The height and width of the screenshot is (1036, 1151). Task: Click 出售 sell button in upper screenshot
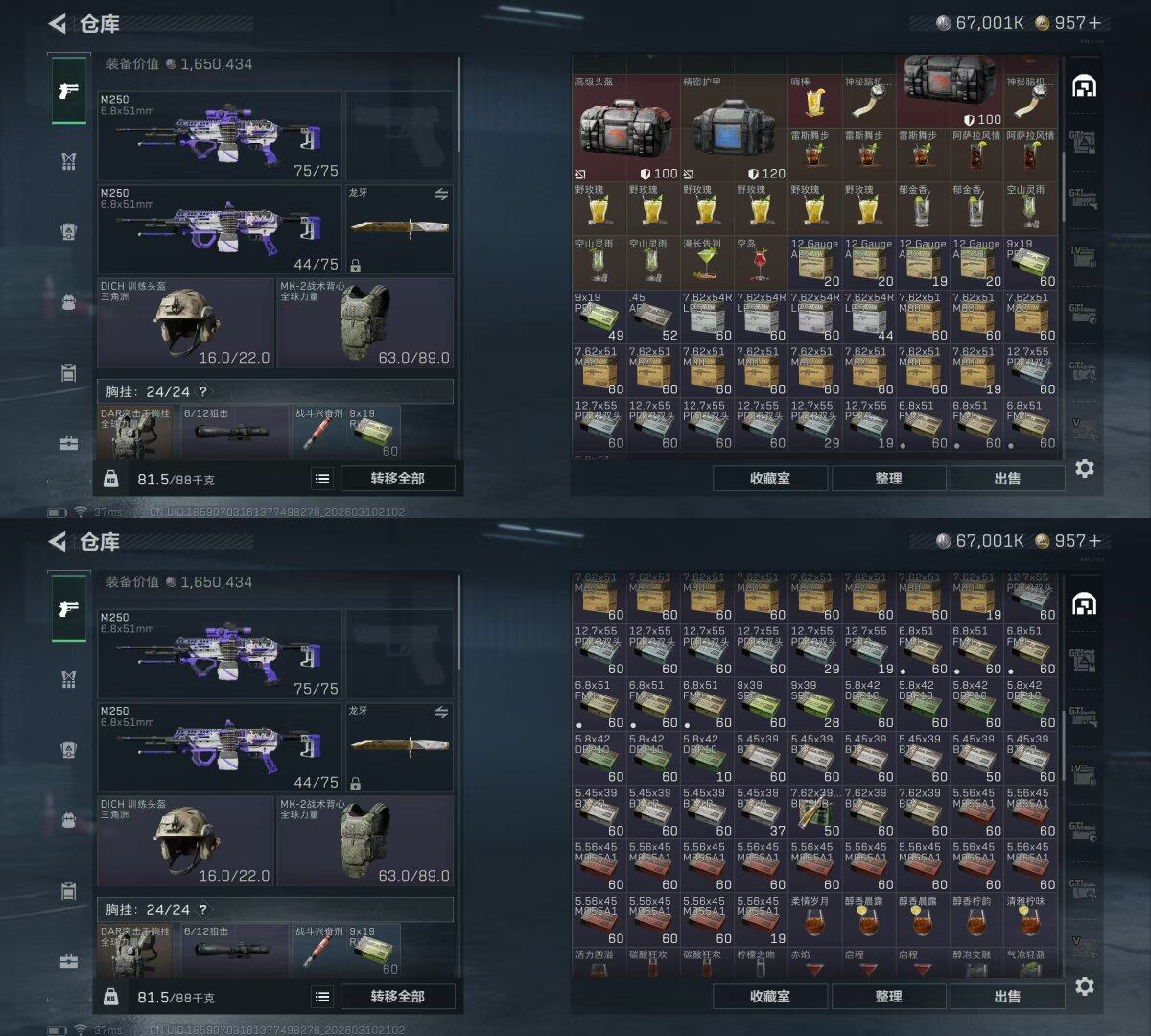pyautogui.click(x=1007, y=479)
